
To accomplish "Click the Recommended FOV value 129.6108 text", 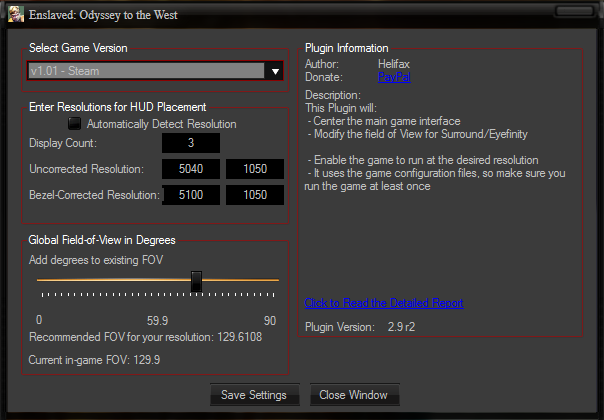I will click(239, 337).
